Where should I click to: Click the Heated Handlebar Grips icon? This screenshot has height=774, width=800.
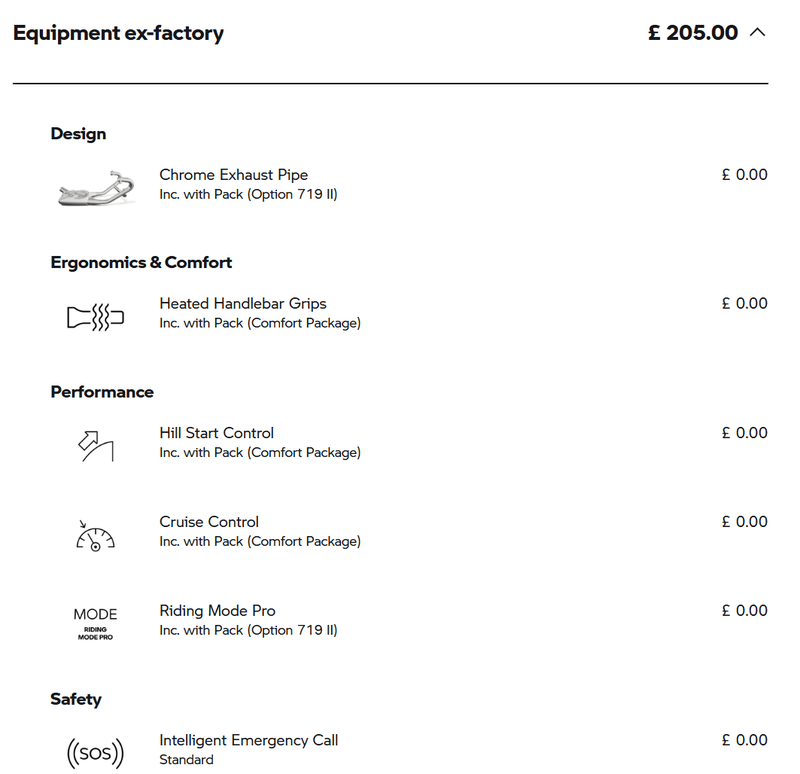tap(95, 318)
